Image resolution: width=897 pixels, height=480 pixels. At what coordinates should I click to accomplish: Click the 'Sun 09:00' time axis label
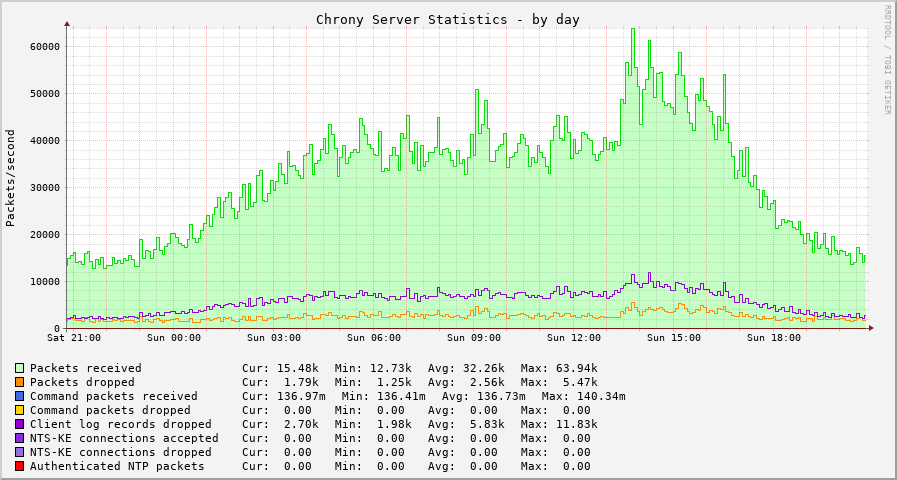tap(474, 338)
